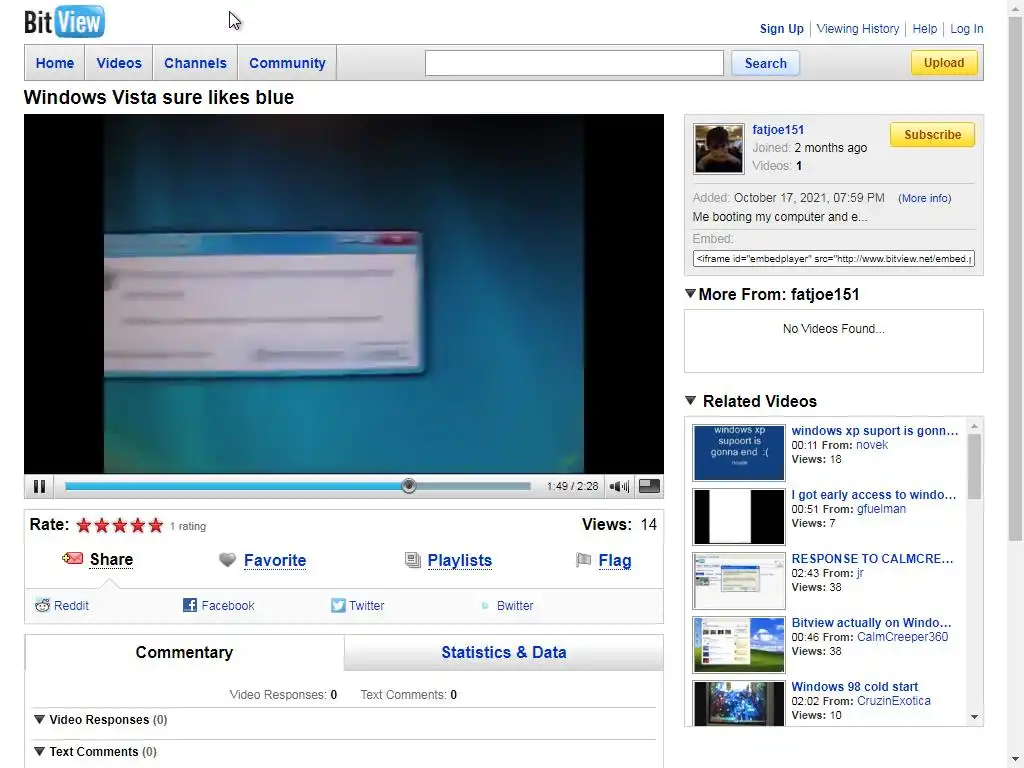Open windows xp suport video thumbnail
Viewport: 1024px width, 768px height.
click(739, 453)
